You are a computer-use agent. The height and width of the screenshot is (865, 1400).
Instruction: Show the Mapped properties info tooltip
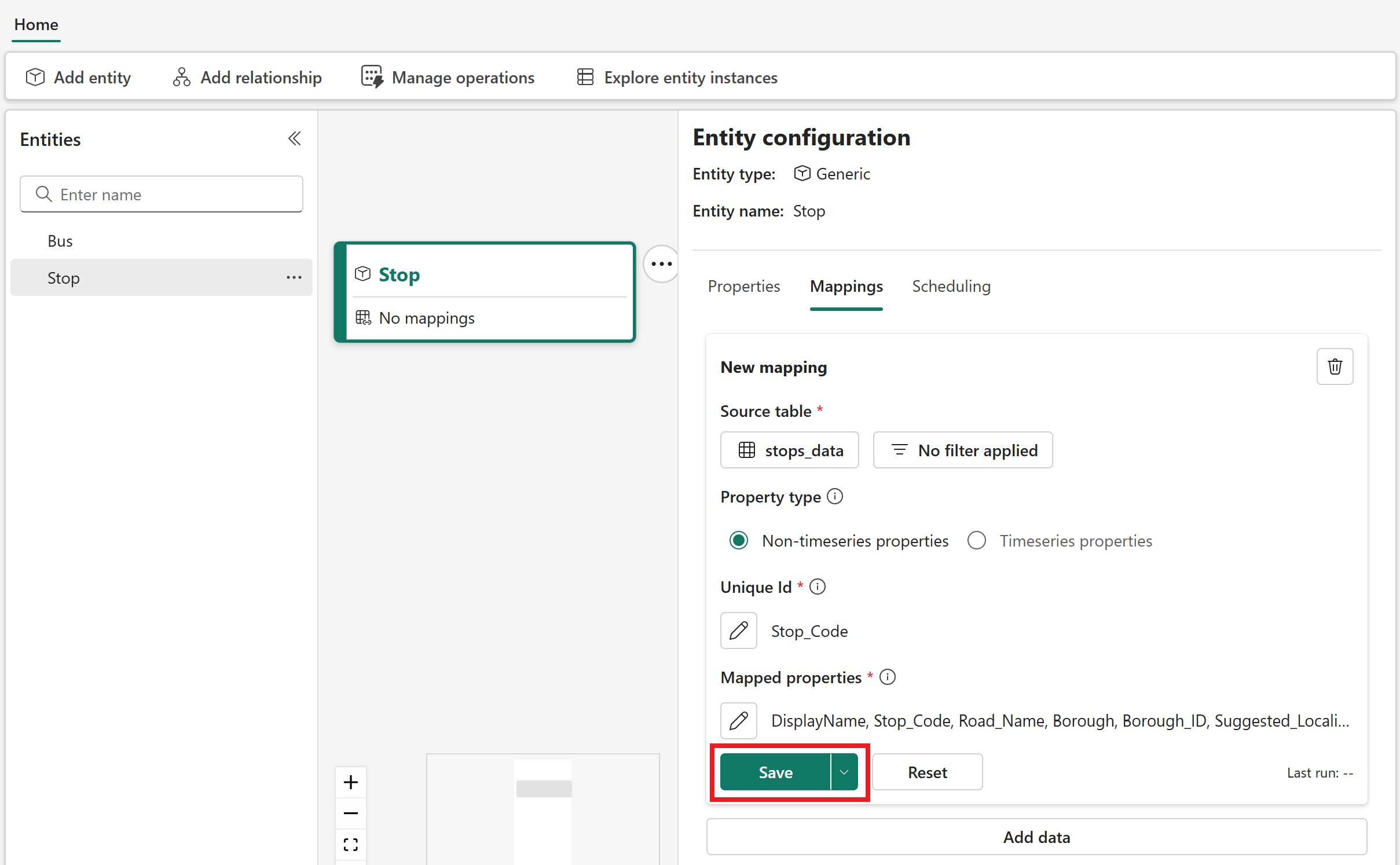[x=888, y=677]
